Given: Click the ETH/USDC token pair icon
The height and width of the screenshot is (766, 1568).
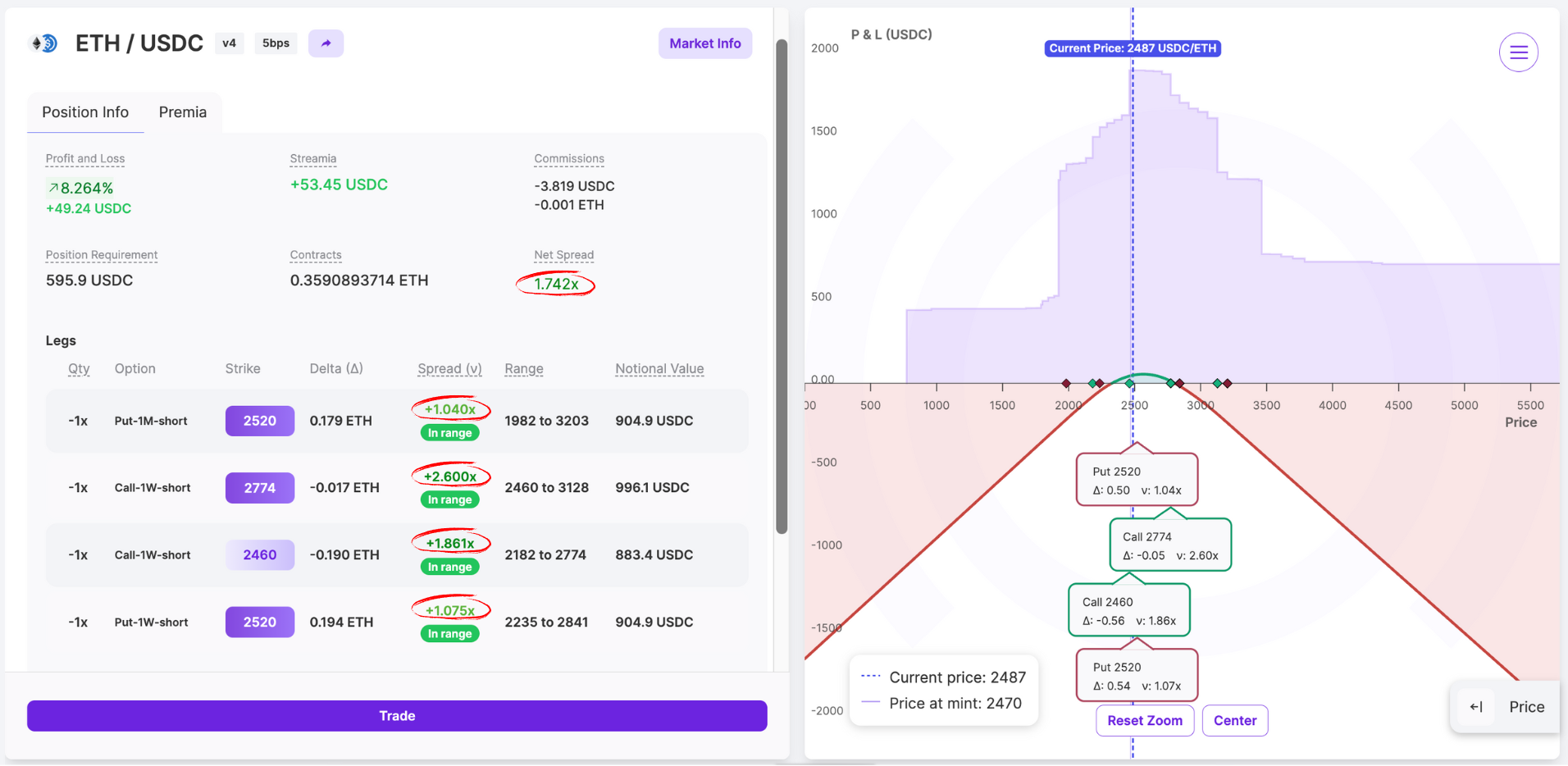Looking at the screenshot, I should [43, 43].
